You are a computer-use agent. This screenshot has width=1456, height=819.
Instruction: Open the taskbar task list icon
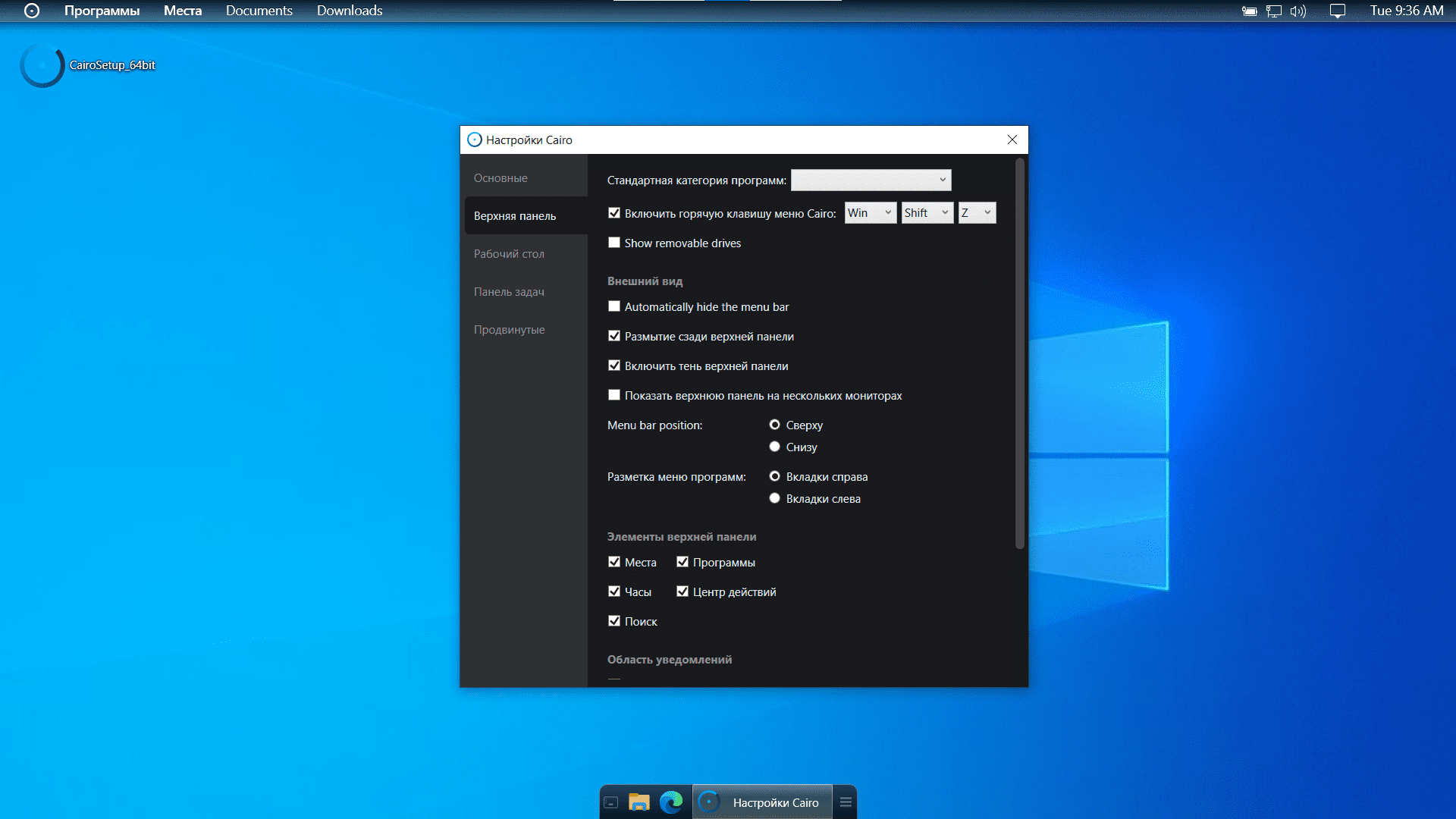click(x=846, y=802)
